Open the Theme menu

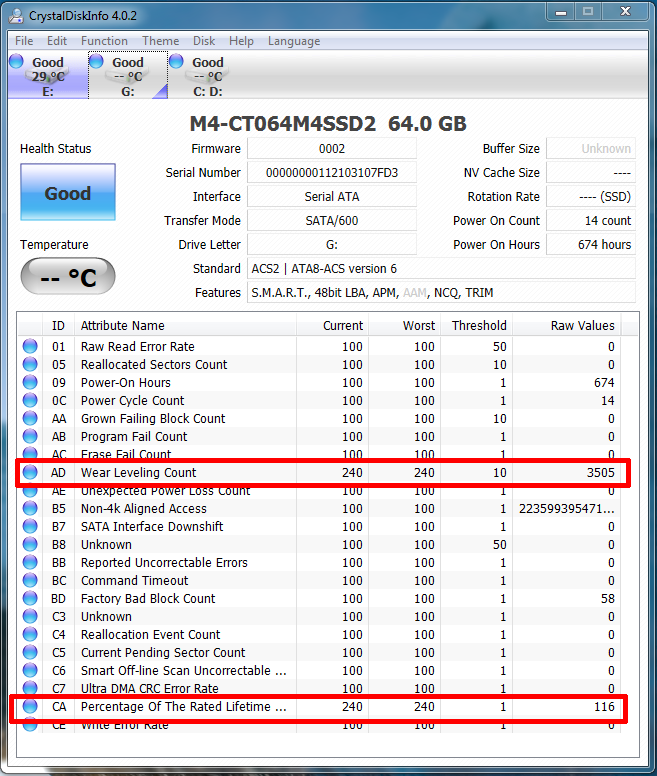[161, 41]
